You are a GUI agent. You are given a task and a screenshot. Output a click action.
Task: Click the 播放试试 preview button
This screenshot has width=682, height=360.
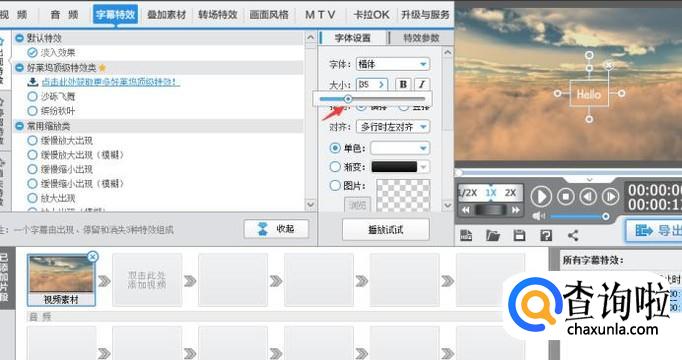tap(386, 229)
